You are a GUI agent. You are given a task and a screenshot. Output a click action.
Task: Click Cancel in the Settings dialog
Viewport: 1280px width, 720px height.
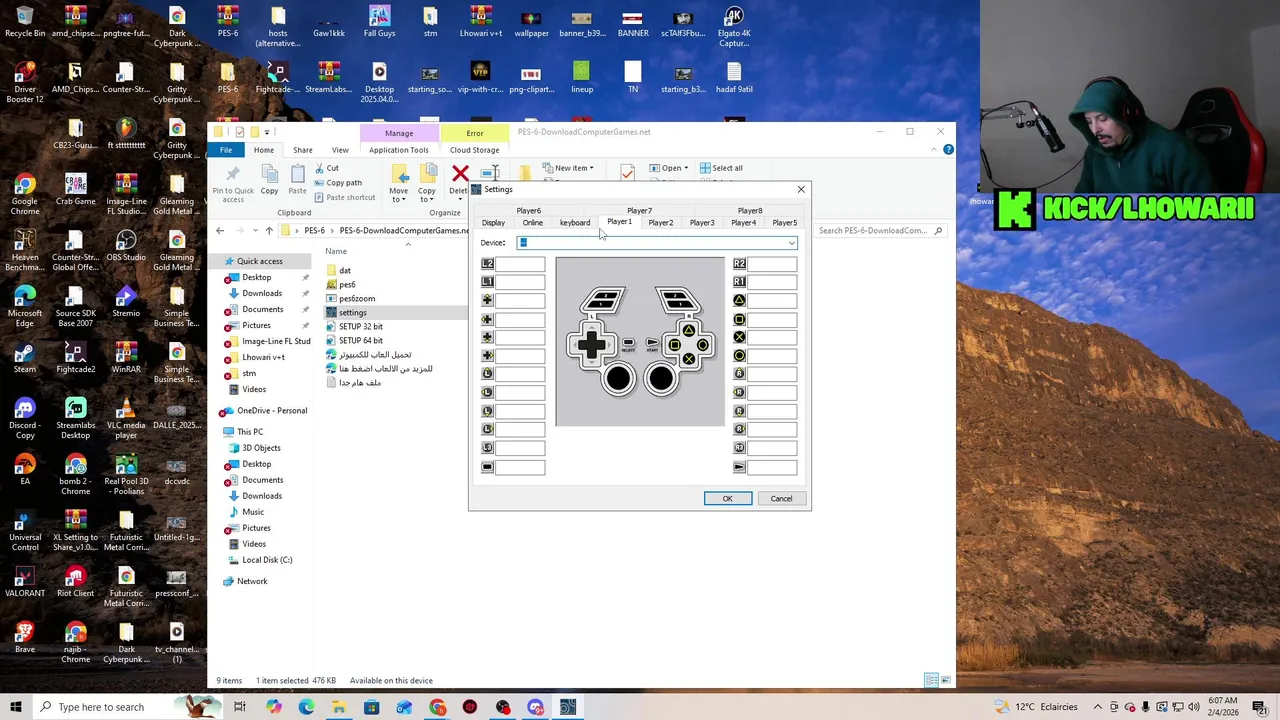[x=781, y=499]
